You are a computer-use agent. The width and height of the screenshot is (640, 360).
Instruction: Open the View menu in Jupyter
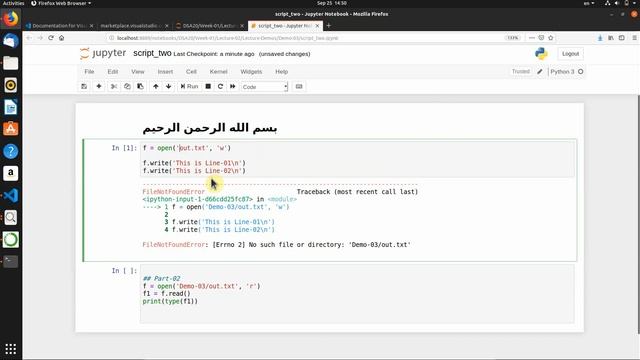pyautogui.click(x=138, y=71)
